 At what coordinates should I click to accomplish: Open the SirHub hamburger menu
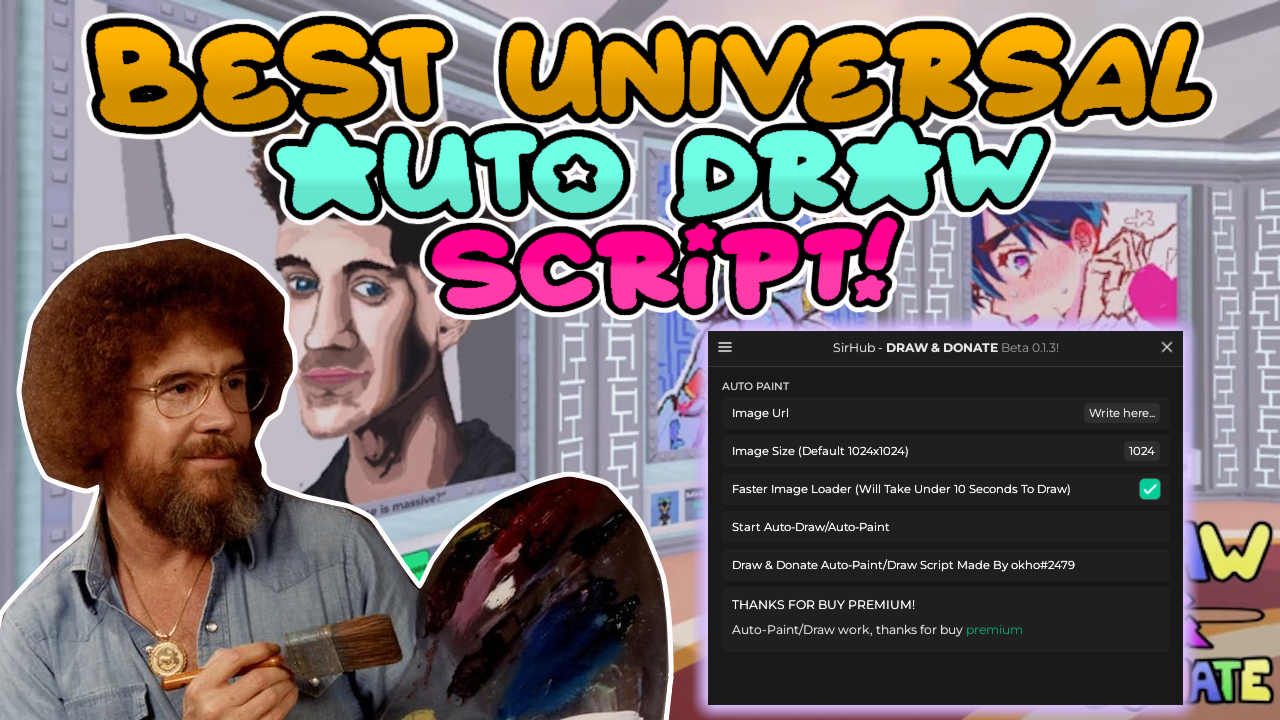click(725, 347)
